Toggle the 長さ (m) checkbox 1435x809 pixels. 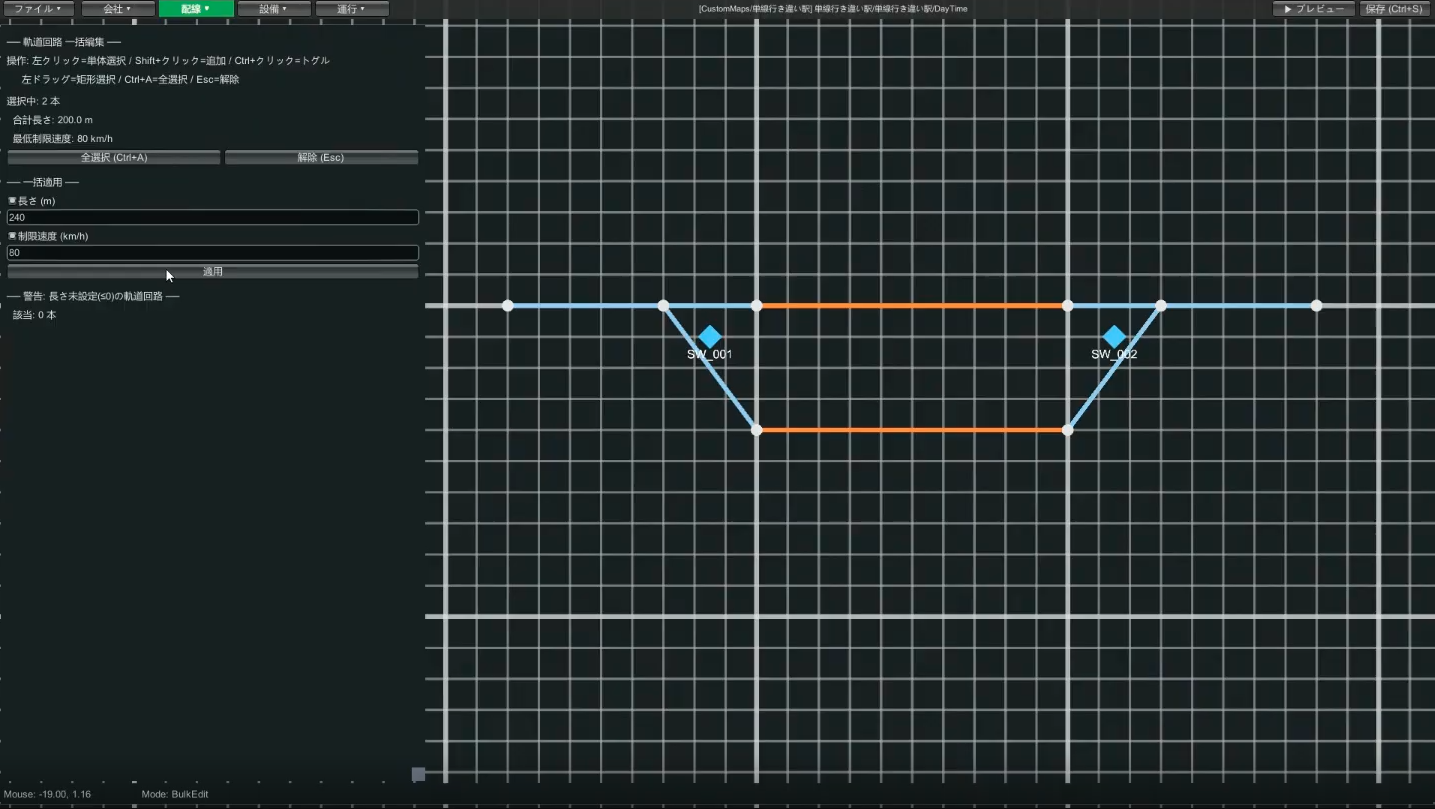pyautogui.click(x=12, y=201)
